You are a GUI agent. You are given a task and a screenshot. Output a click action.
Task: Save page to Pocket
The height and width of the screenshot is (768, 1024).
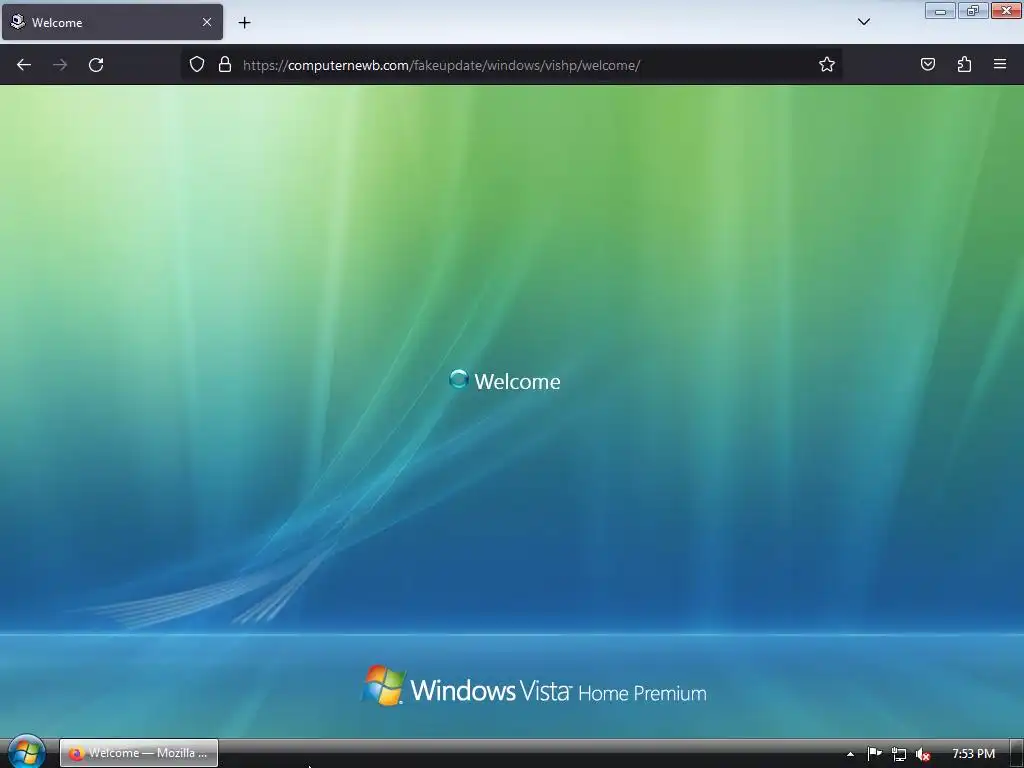[928, 64]
